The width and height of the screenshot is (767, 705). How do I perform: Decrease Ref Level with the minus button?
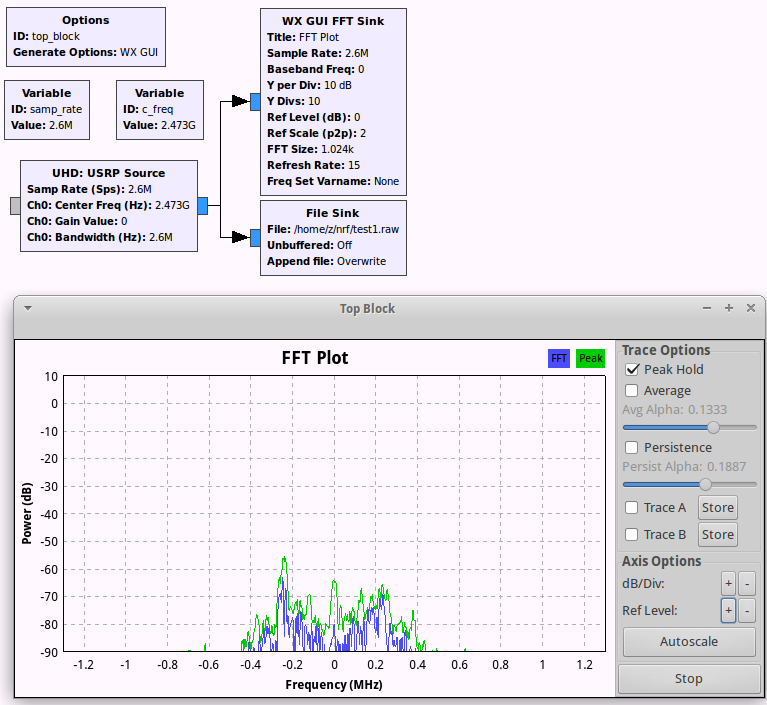tap(747, 611)
